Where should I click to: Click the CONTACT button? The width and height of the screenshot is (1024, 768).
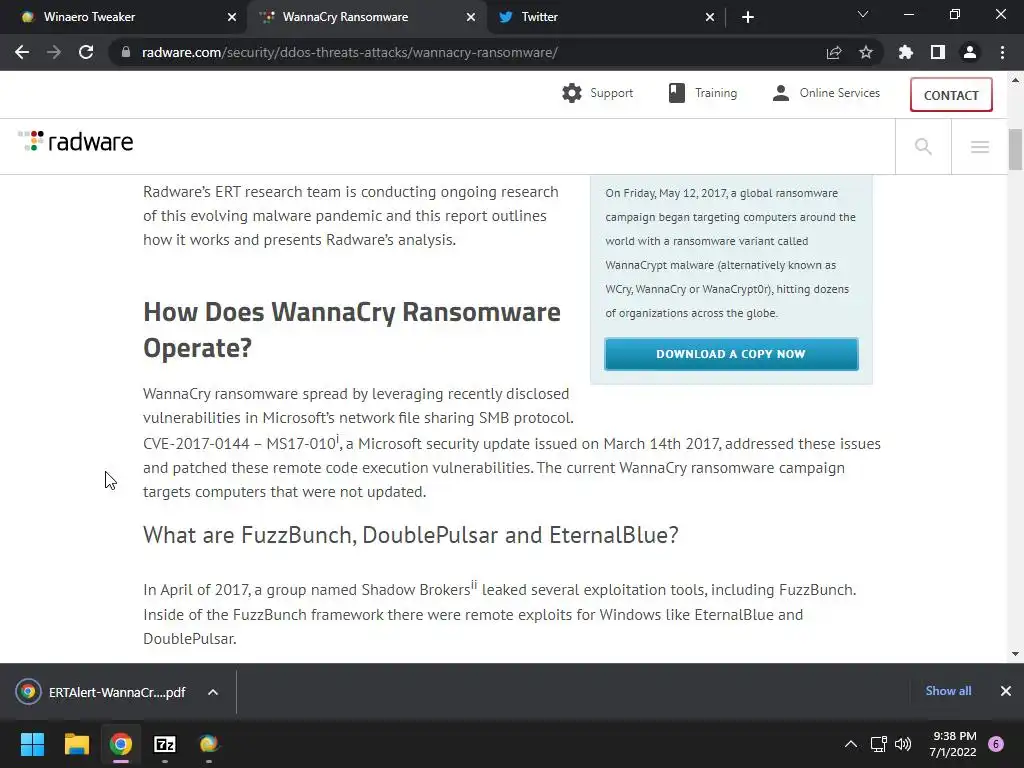[x=951, y=95]
